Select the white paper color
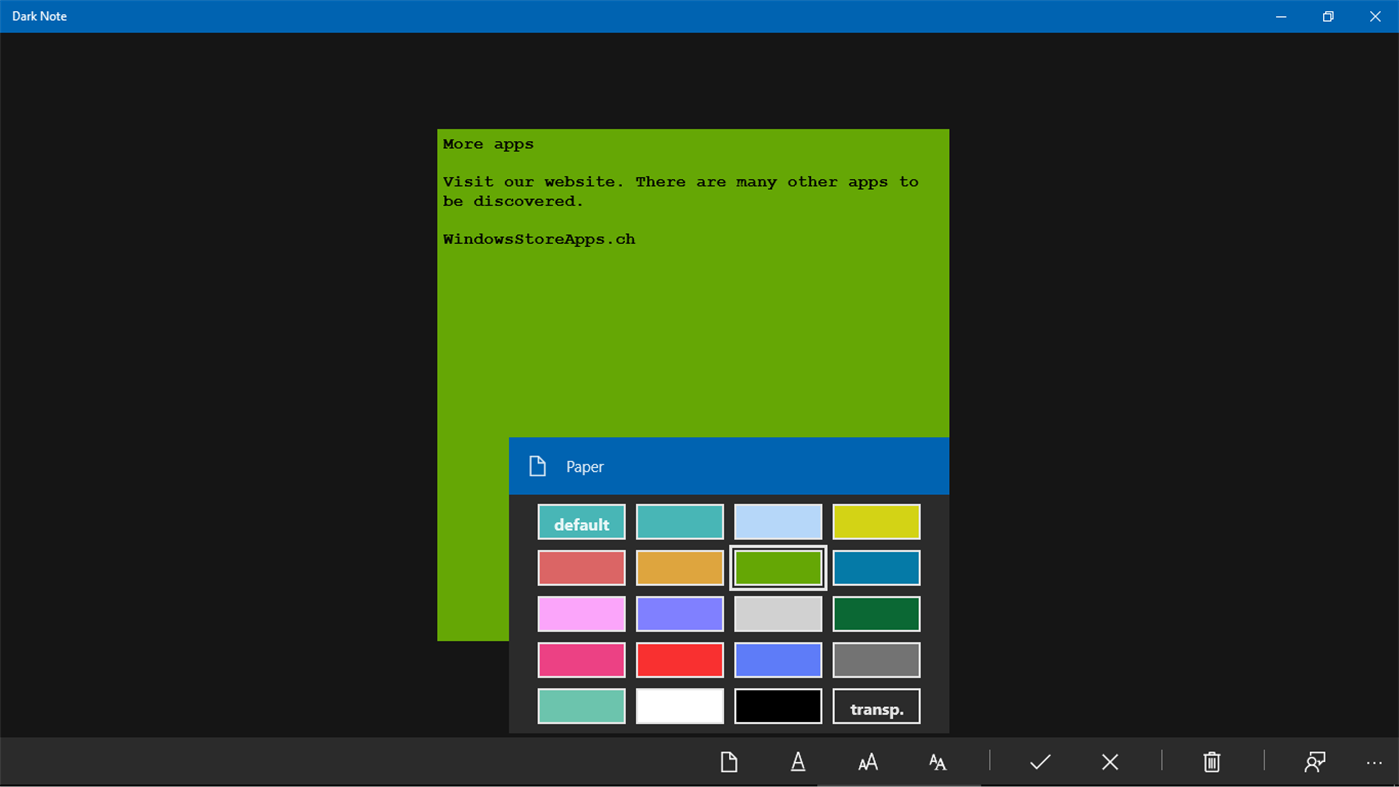1399x787 pixels. 680,706
